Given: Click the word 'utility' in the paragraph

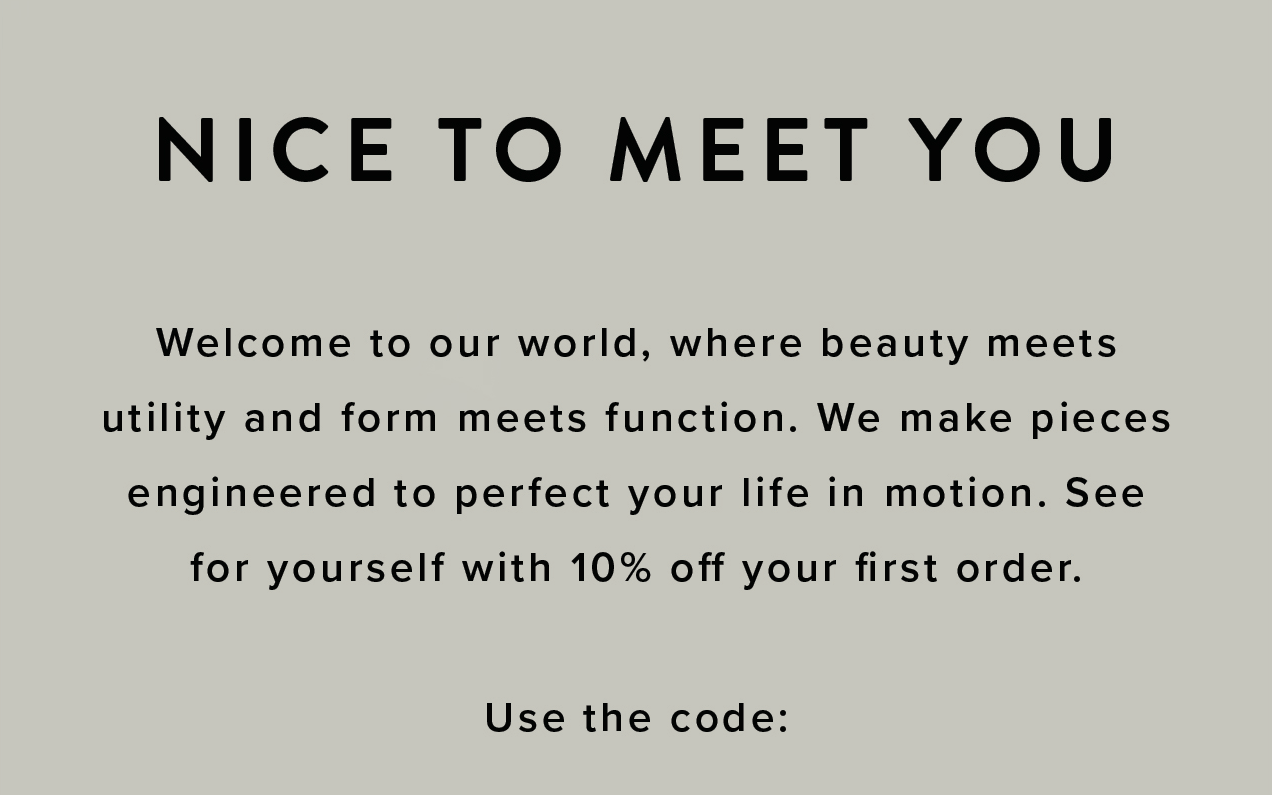Looking at the screenshot, I should coord(164,420).
